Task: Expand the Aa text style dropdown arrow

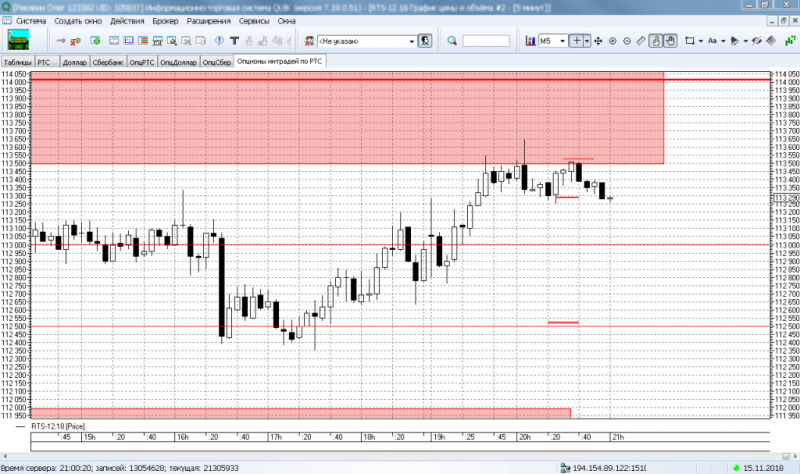Action: [x=723, y=41]
